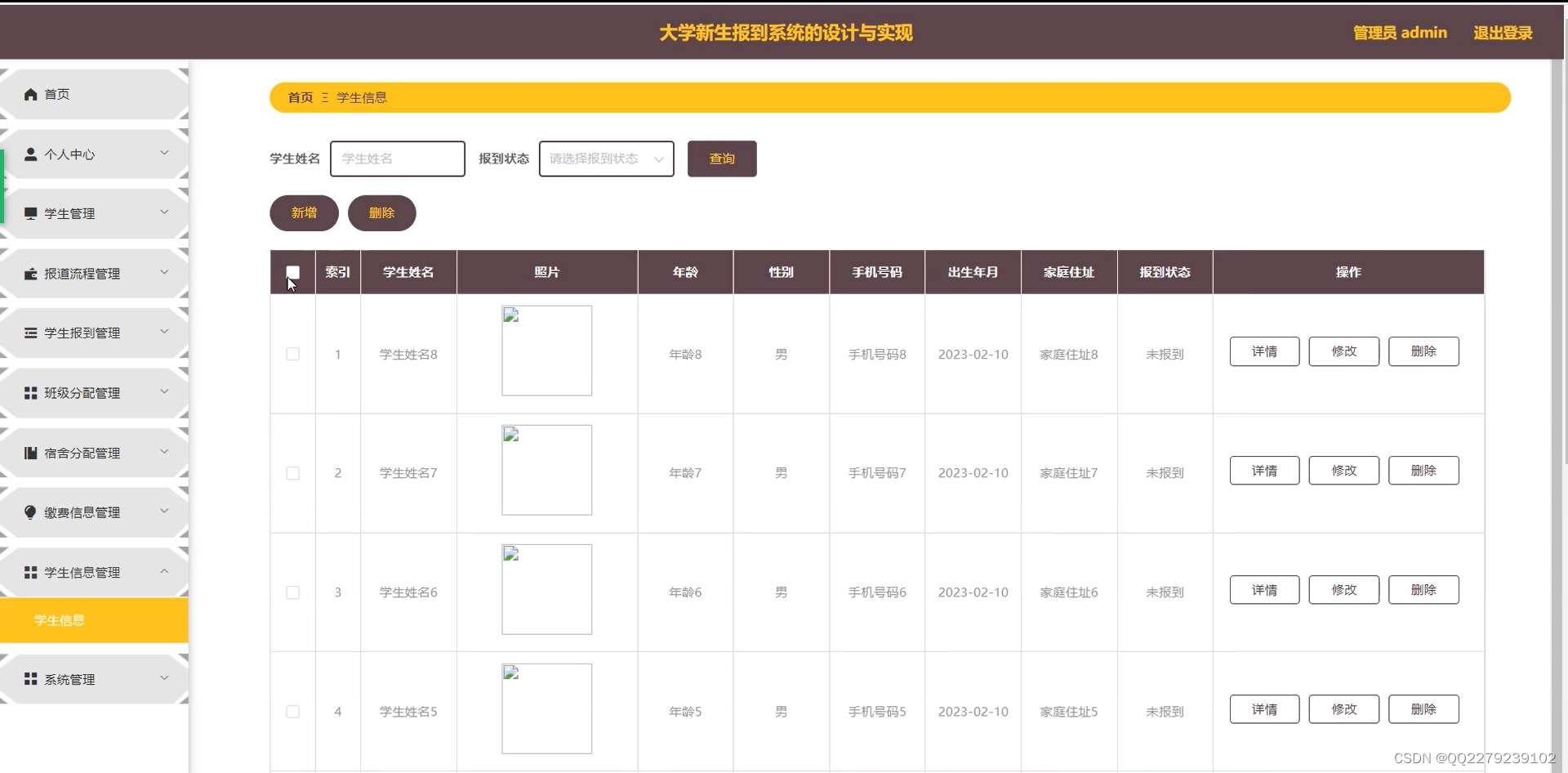Open 报道流程管理 via its sidebar icon

(x=30, y=273)
